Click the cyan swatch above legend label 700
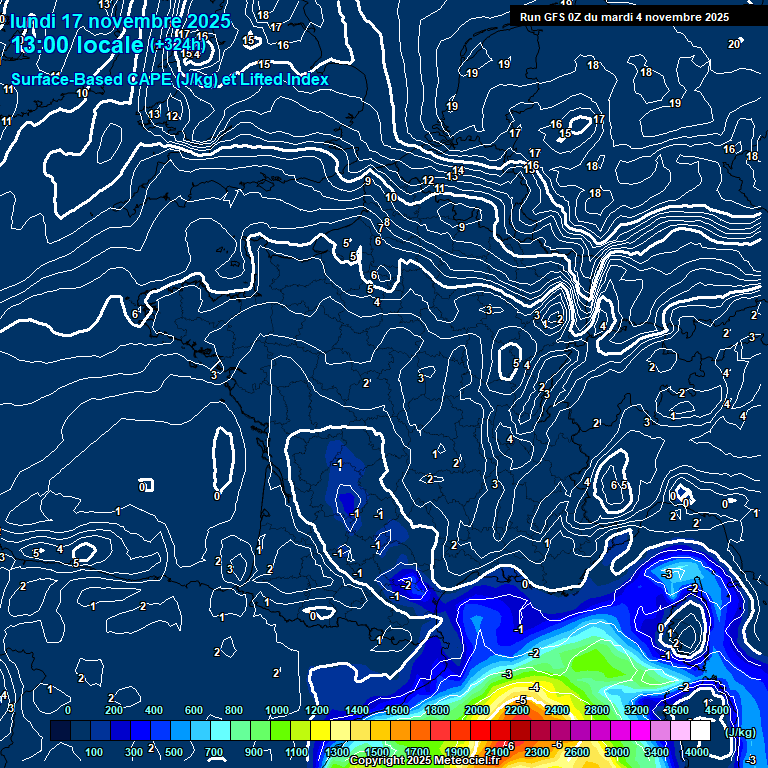 point(220,730)
